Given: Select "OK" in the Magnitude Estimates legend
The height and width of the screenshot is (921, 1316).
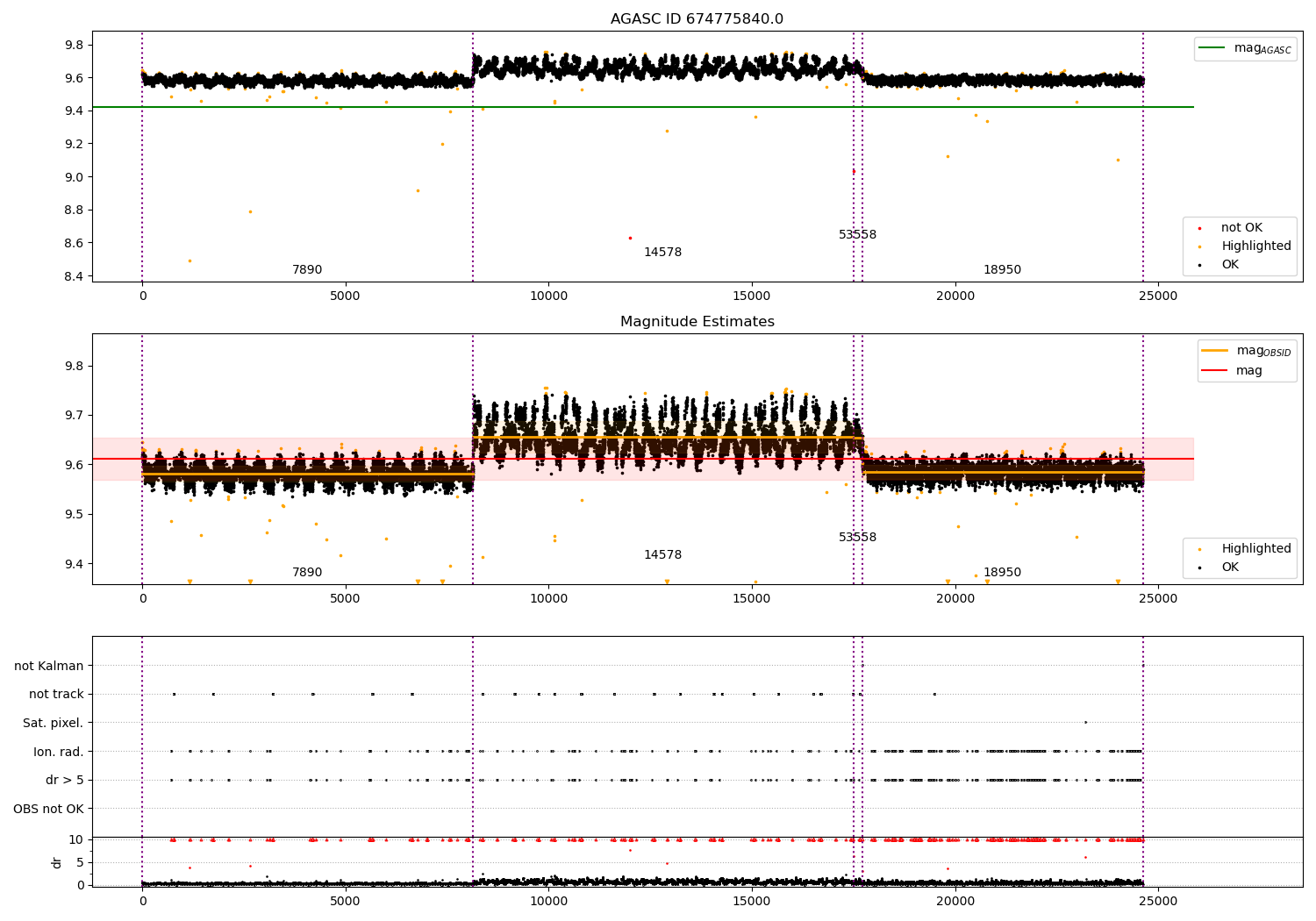Looking at the screenshot, I should tap(1230, 568).
